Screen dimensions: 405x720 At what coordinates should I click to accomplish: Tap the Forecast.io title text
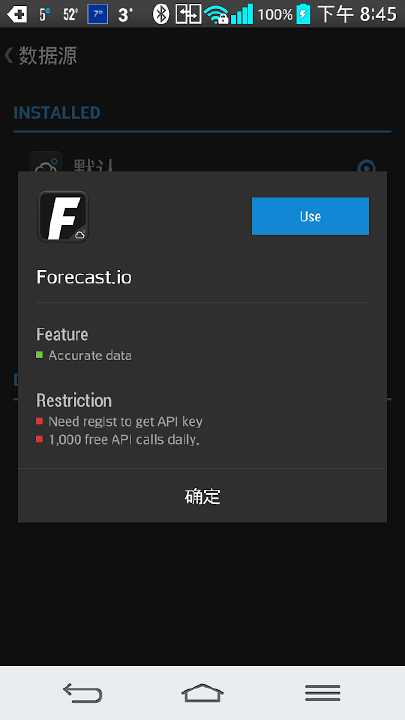84,277
